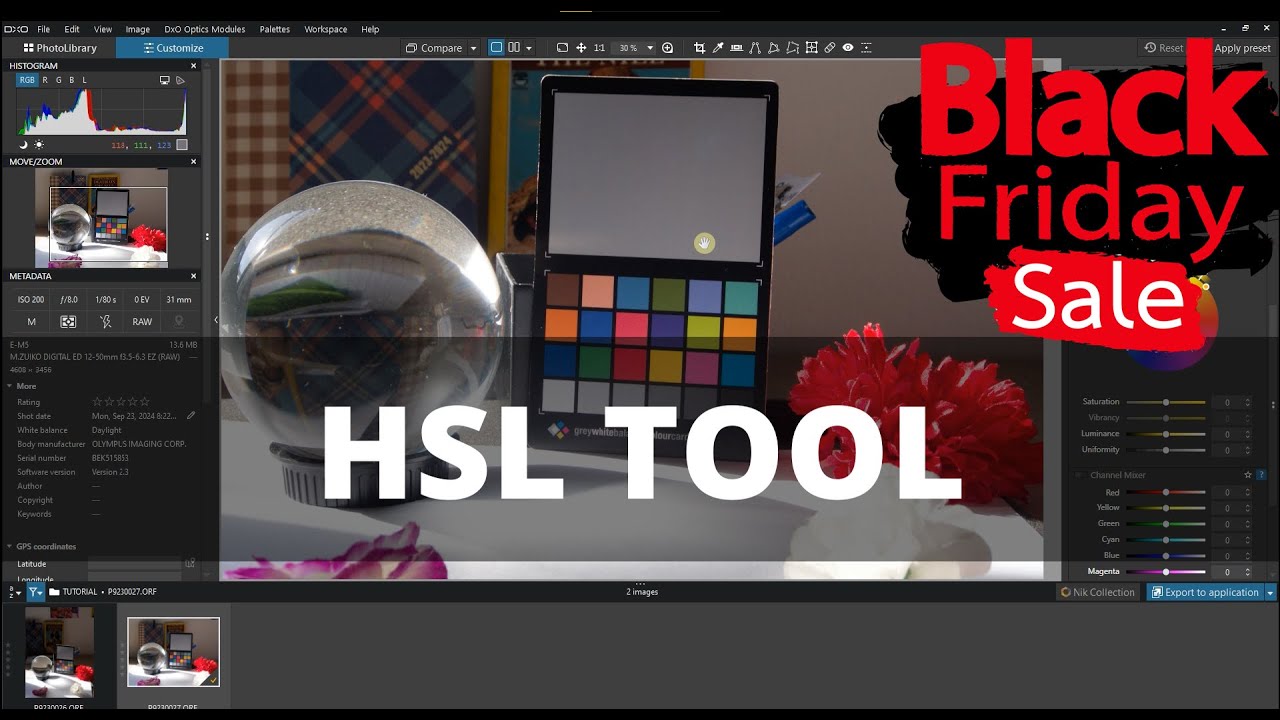Viewport: 1280px width, 720px height.
Task: Toggle the red-eye tool eye icon
Action: (848, 48)
